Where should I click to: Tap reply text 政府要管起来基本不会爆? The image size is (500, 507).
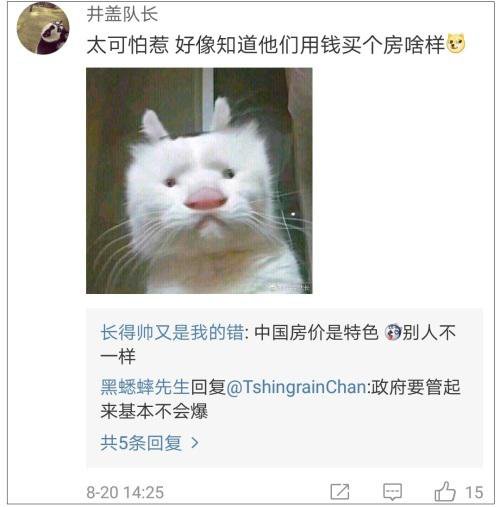point(281,399)
